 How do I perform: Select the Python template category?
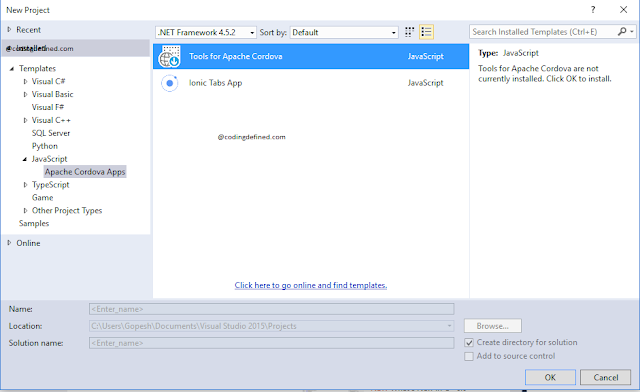pos(45,146)
